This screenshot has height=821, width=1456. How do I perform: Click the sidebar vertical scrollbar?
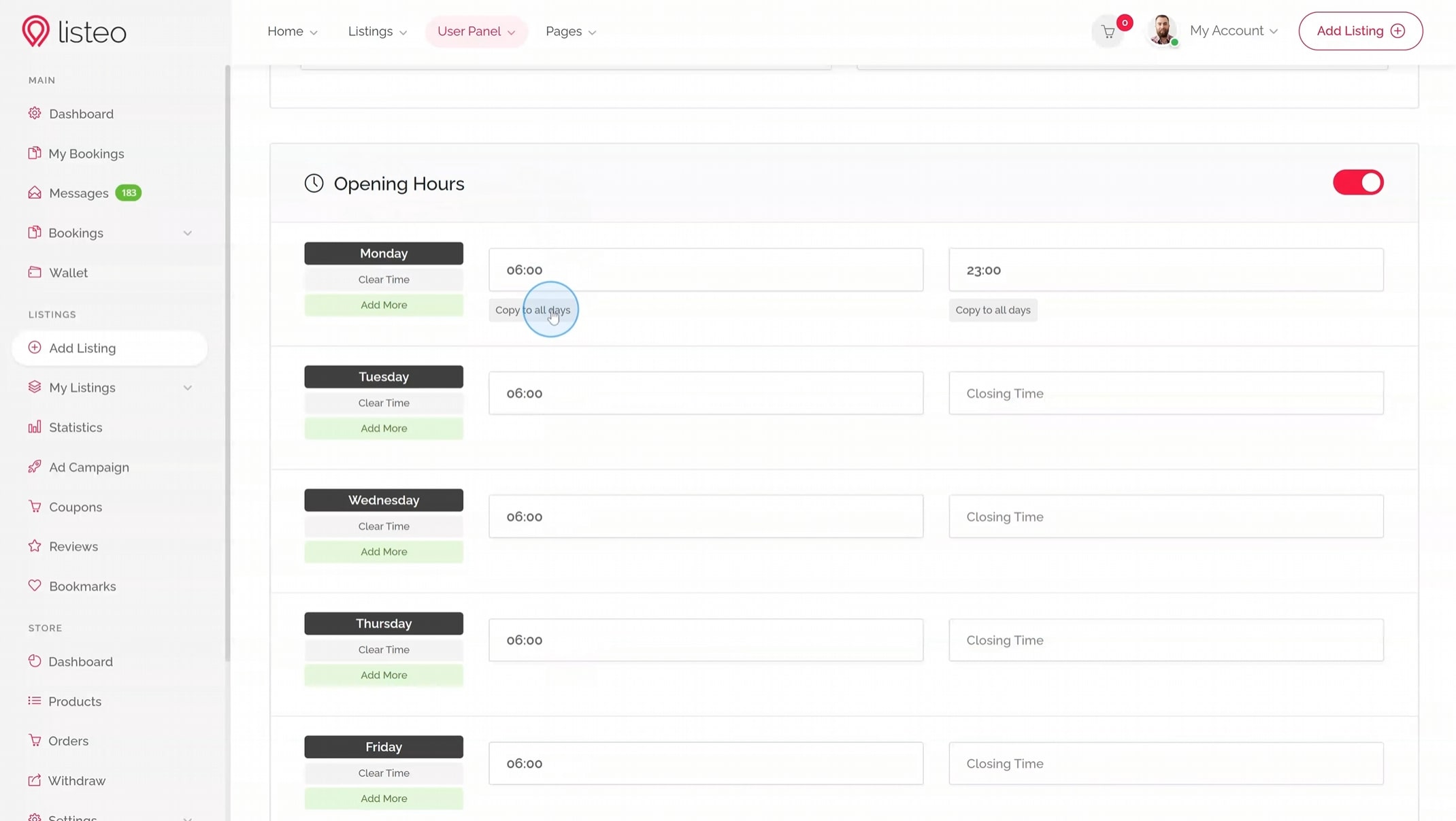tap(227, 361)
